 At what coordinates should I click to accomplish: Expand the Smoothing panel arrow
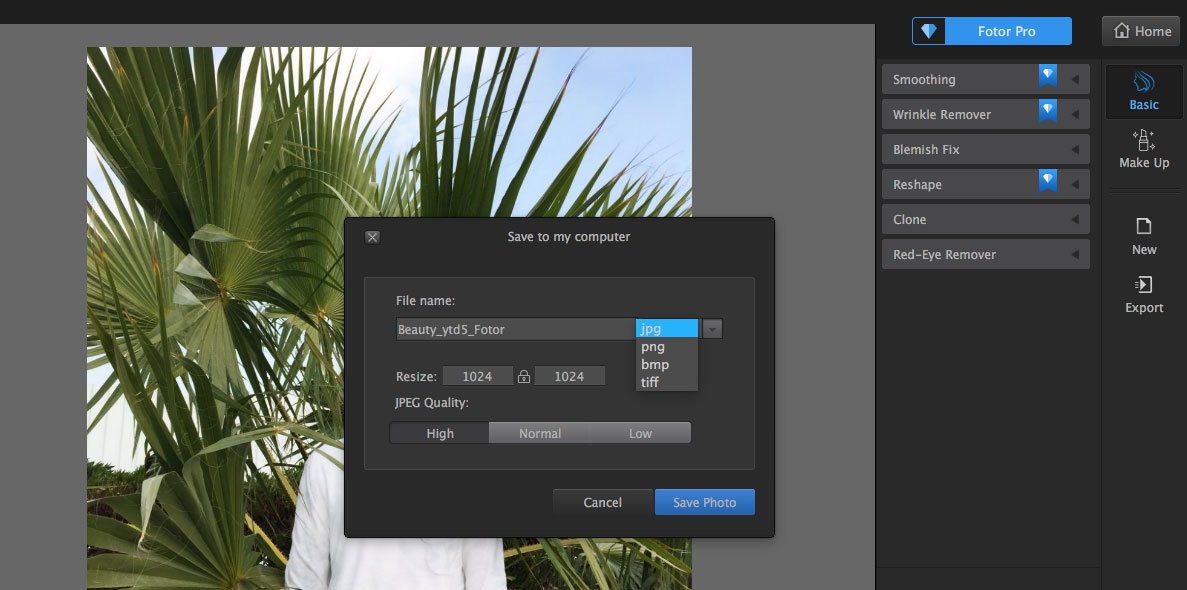[x=1074, y=80]
